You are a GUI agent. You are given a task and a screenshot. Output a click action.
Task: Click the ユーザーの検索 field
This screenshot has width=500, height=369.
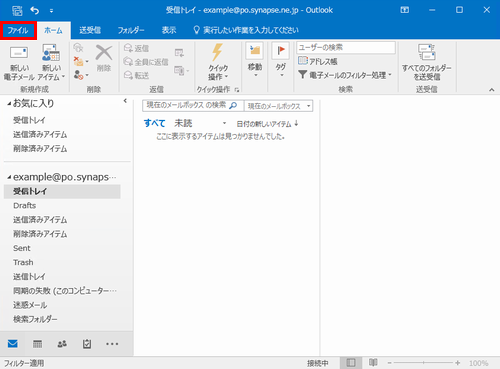coord(346,48)
